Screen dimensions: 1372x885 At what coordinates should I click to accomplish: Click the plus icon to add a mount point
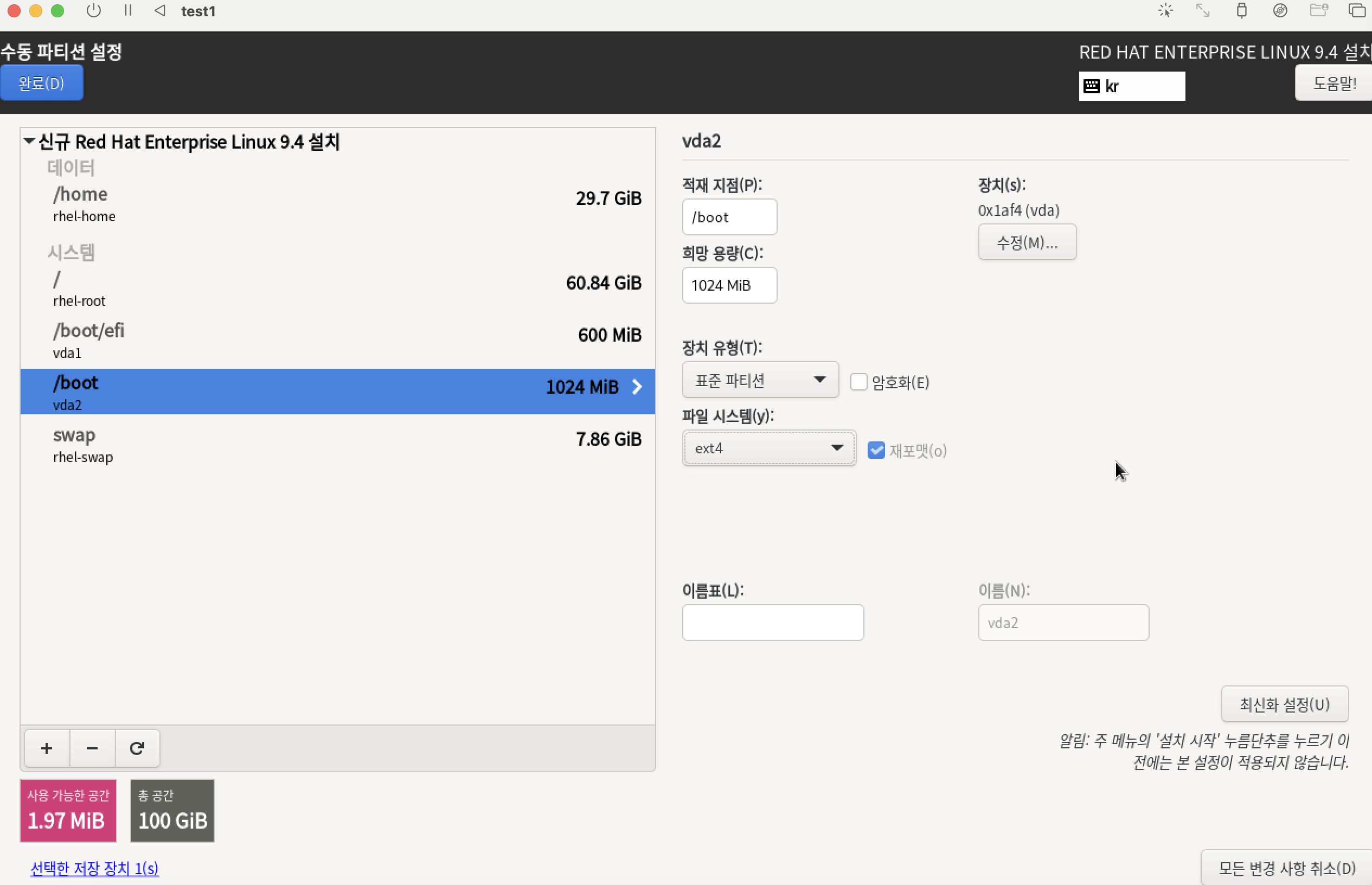click(x=47, y=748)
